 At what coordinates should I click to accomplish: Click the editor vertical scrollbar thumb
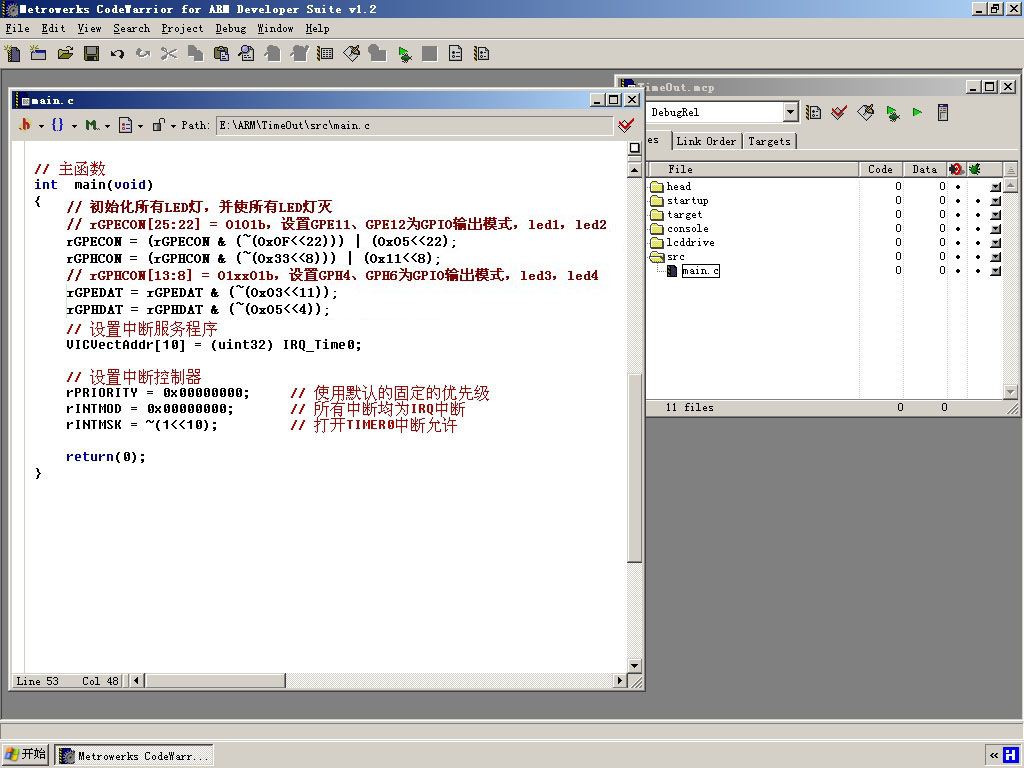pyautogui.click(x=634, y=468)
